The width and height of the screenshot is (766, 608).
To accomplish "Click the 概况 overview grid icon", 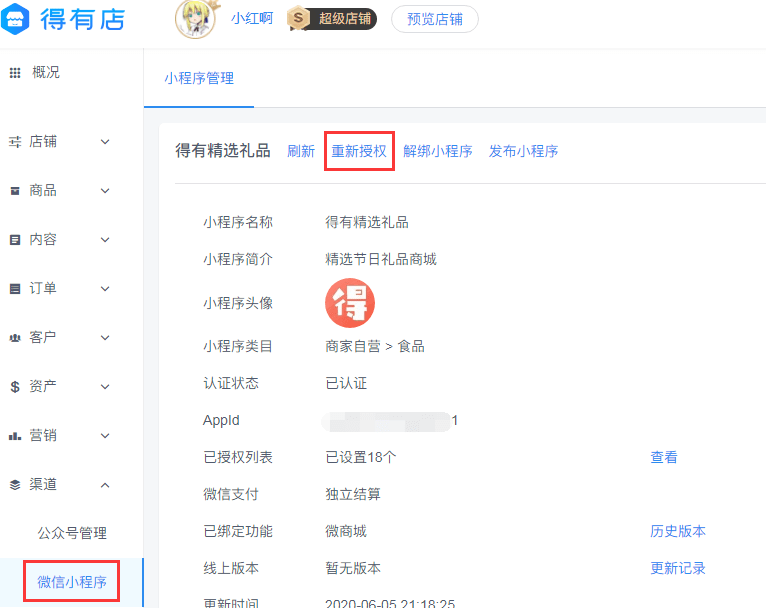I will tap(15, 73).
